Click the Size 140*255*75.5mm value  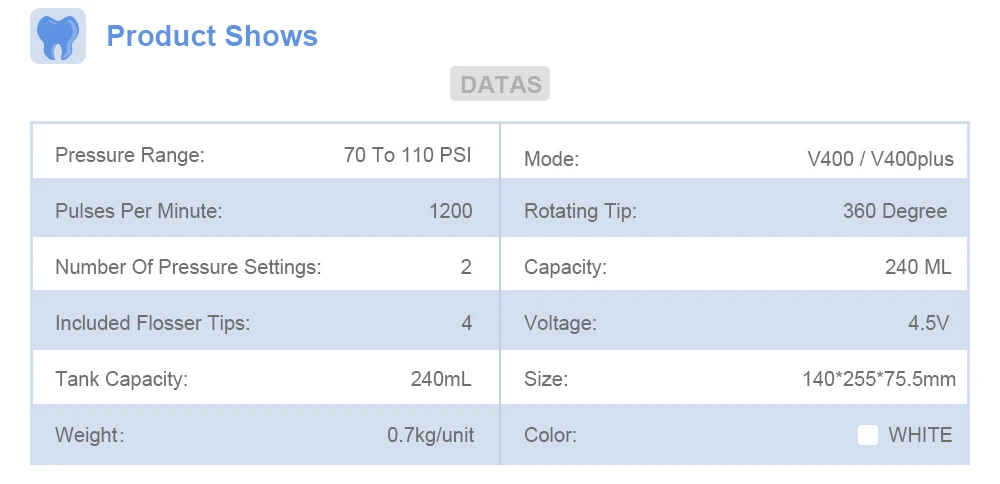pyautogui.click(x=879, y=379)
